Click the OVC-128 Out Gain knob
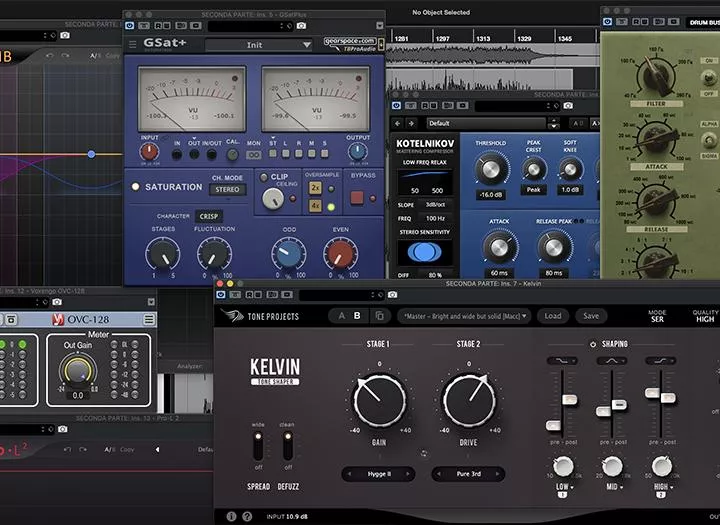 pos(78,370)
